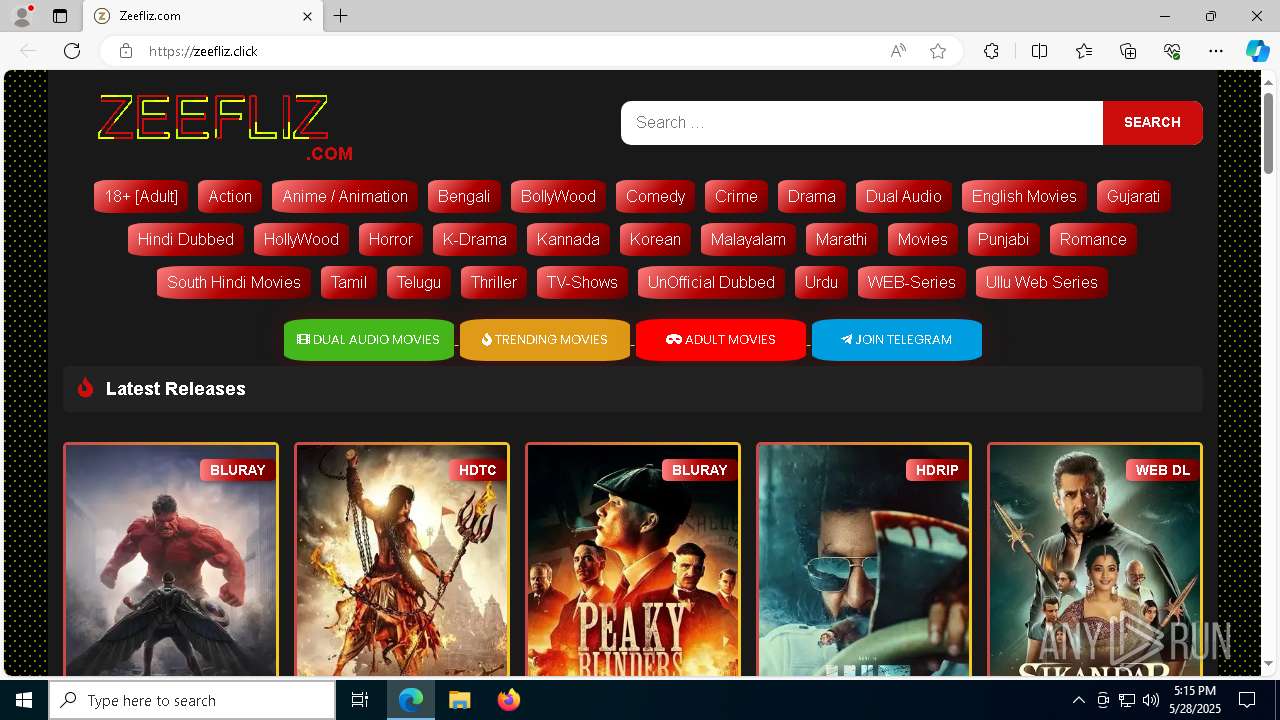Viewport: 1280px width, 720px height.
Task: Focus the address bar URL
Action: (203, 51)
